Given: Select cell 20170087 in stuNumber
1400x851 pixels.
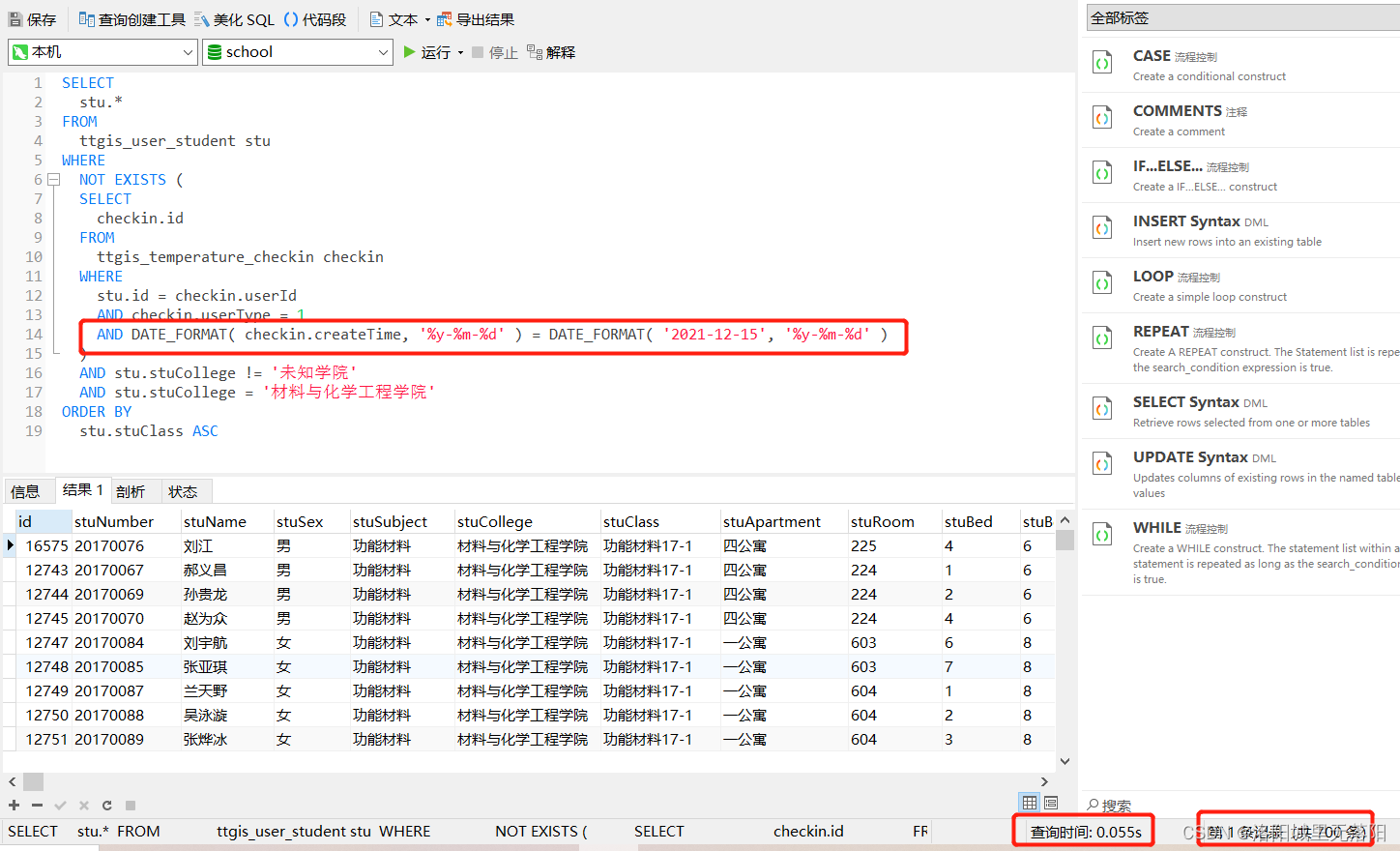Looking at the screenshot, I should coord(127,690).
